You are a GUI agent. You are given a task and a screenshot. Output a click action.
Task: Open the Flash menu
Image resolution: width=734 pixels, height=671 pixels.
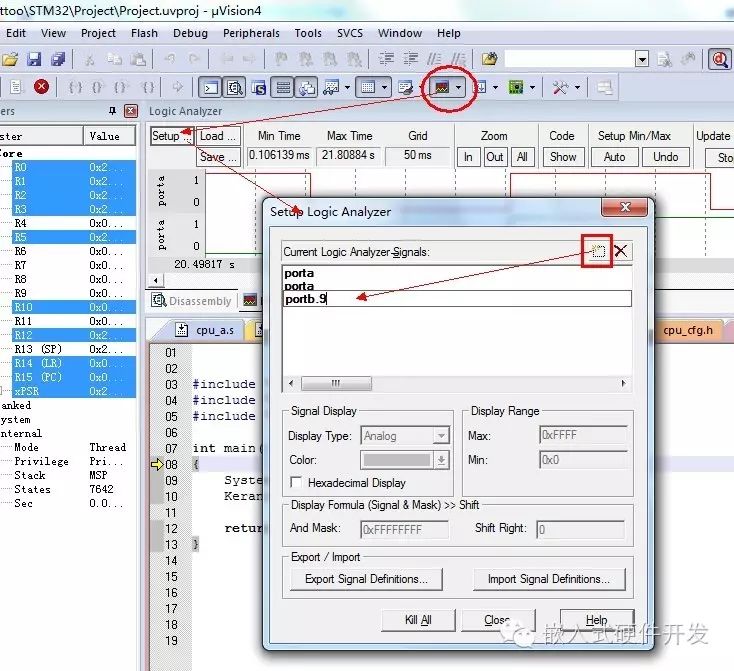tap(144, 33)
